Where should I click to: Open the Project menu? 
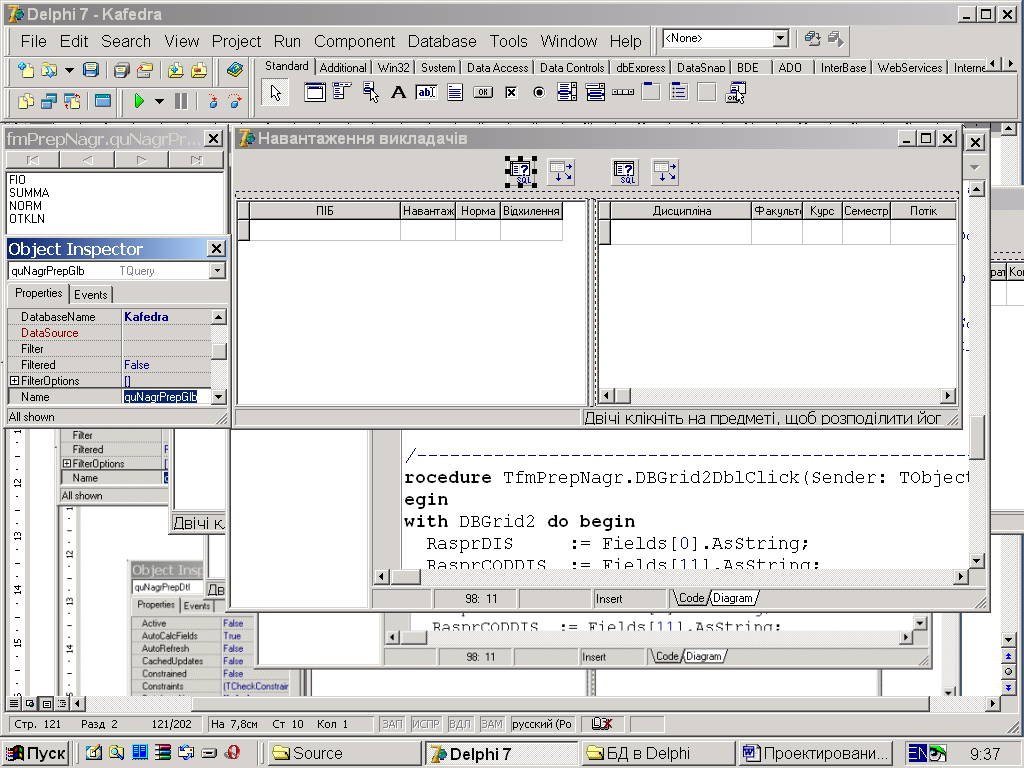point(236,41)
